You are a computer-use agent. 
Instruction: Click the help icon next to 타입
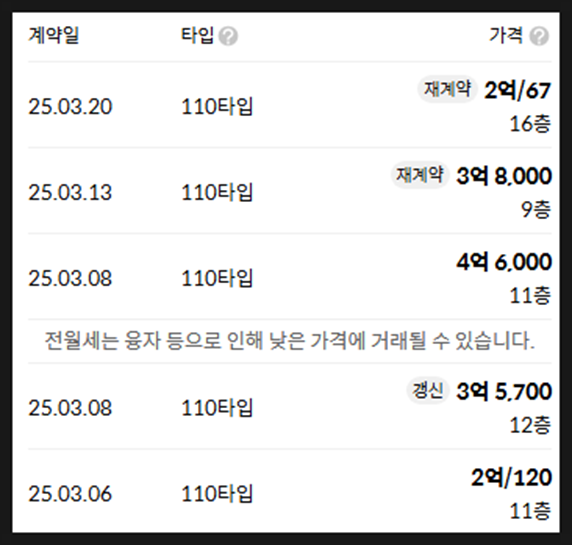pos(228,36)
